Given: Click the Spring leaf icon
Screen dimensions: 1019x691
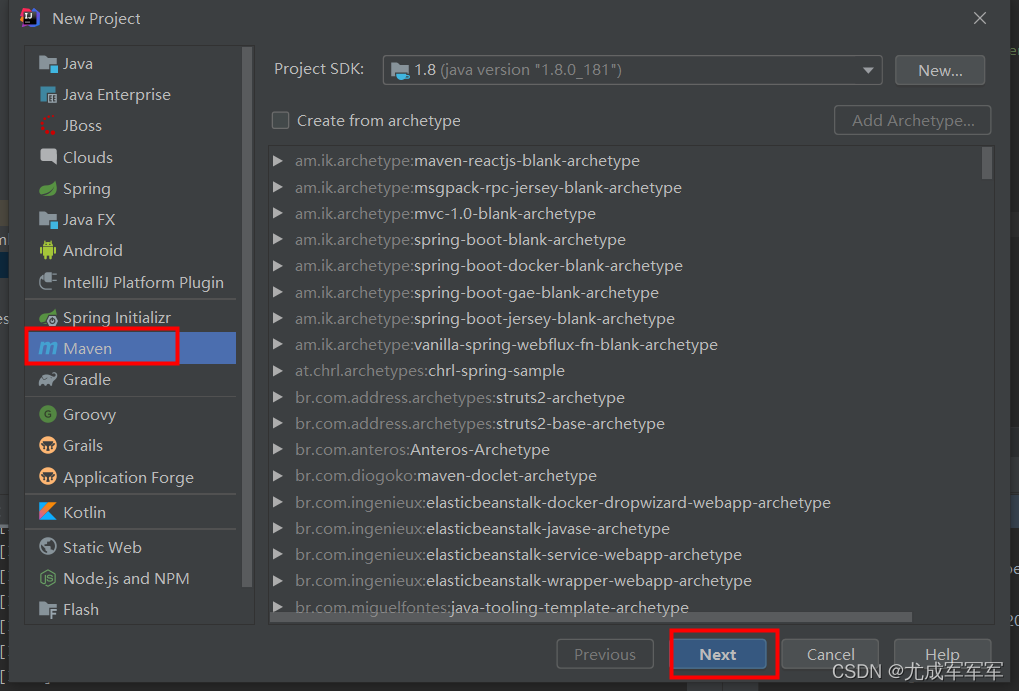Looking at the screenshot, I should (x=48, y=189).
